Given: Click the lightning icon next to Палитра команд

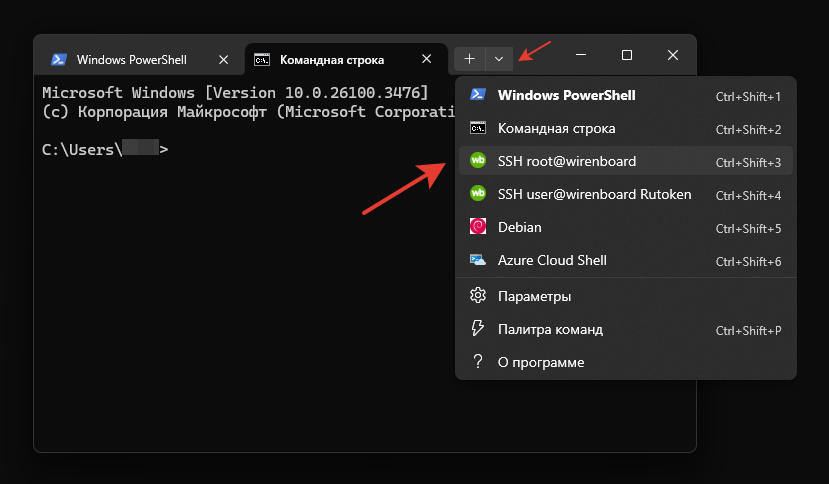Looking at the screenshot, I should (x=477, y=328).
